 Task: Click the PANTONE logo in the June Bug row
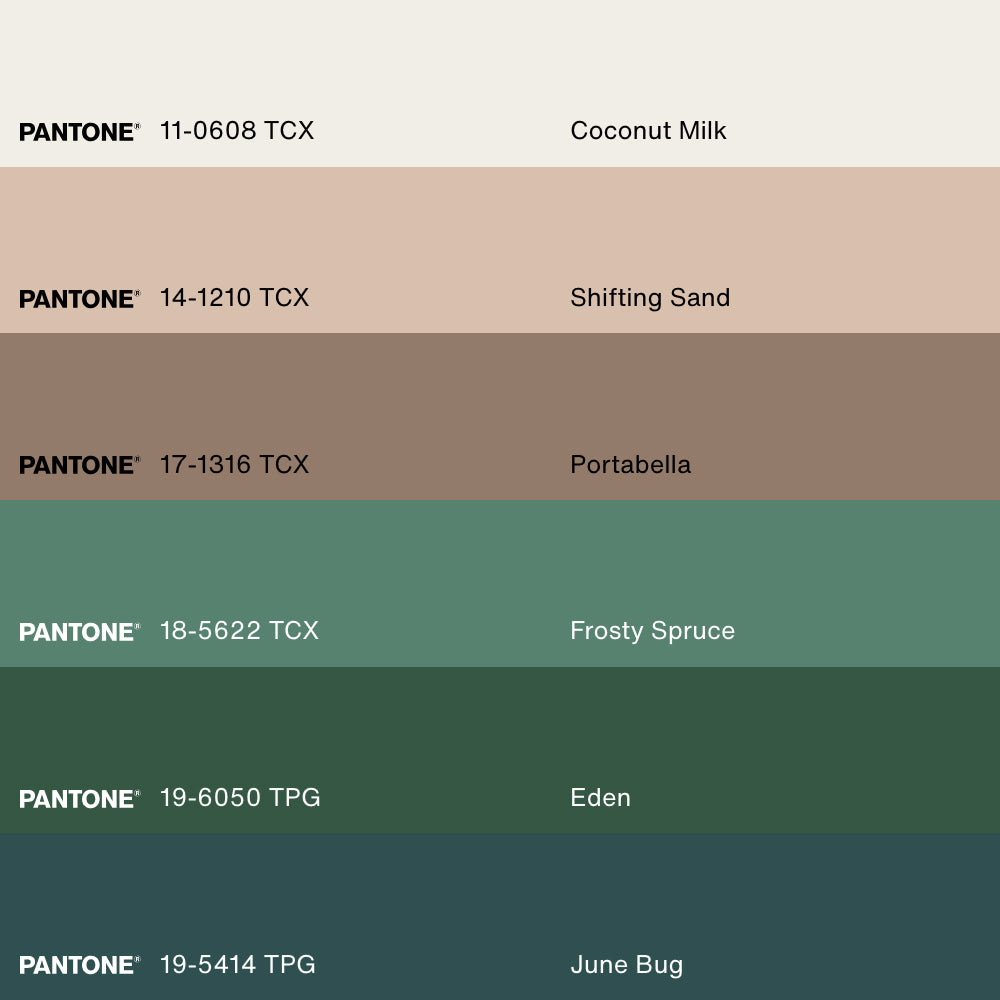(x=79, y=965)
